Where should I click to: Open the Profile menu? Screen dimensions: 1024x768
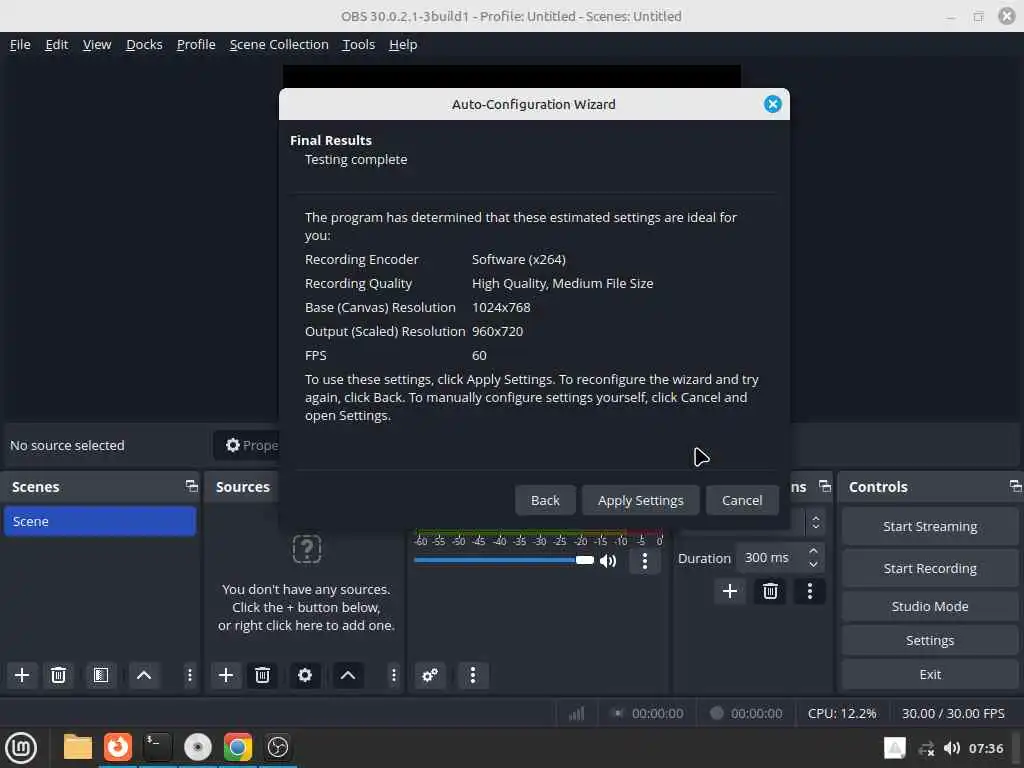(x=196, y=44)
